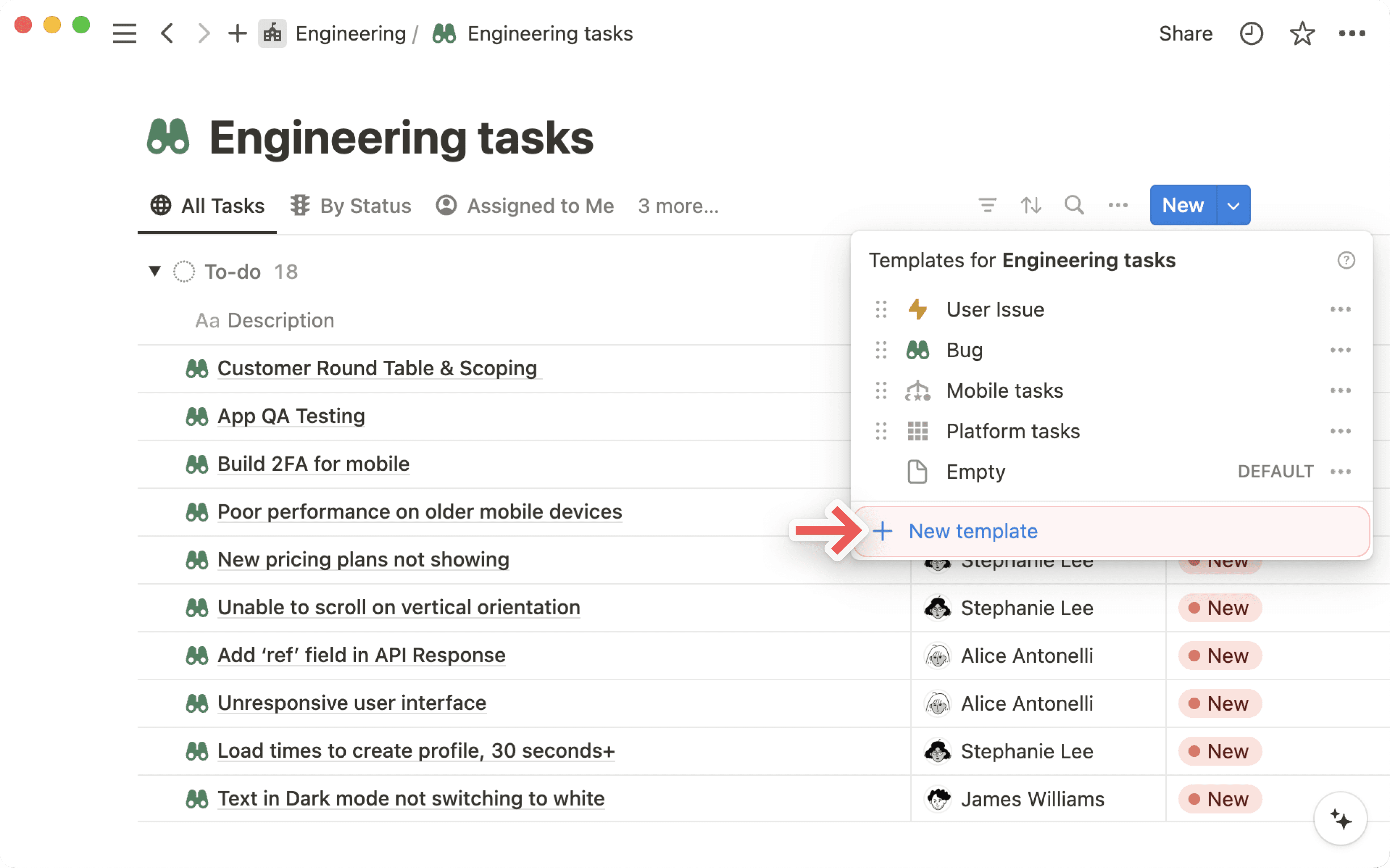Switch to the Assigned to Me view
Image resolution: width=1390 pixels, height=868 pixels.
click(x=540, y=206)
